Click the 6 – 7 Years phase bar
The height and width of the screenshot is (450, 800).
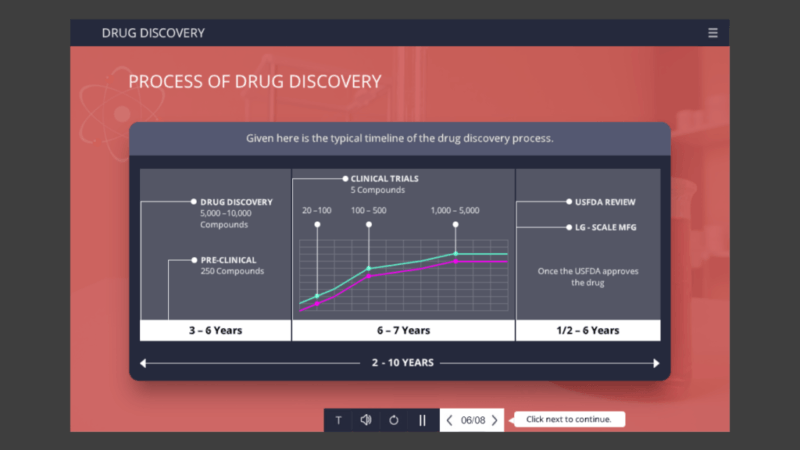(403, 330)
